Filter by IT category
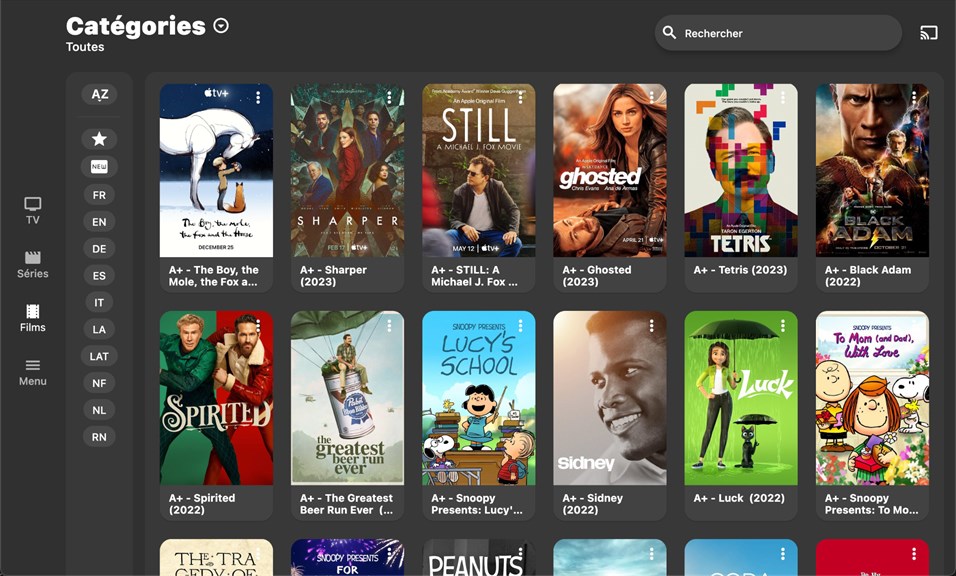Screen dimensions: 956x576 [99, 302]
